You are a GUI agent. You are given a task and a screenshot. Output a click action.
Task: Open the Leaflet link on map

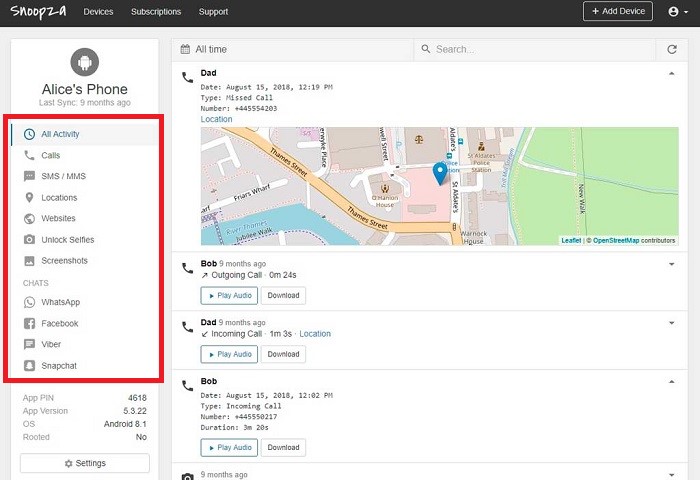(x=571, y=240)
